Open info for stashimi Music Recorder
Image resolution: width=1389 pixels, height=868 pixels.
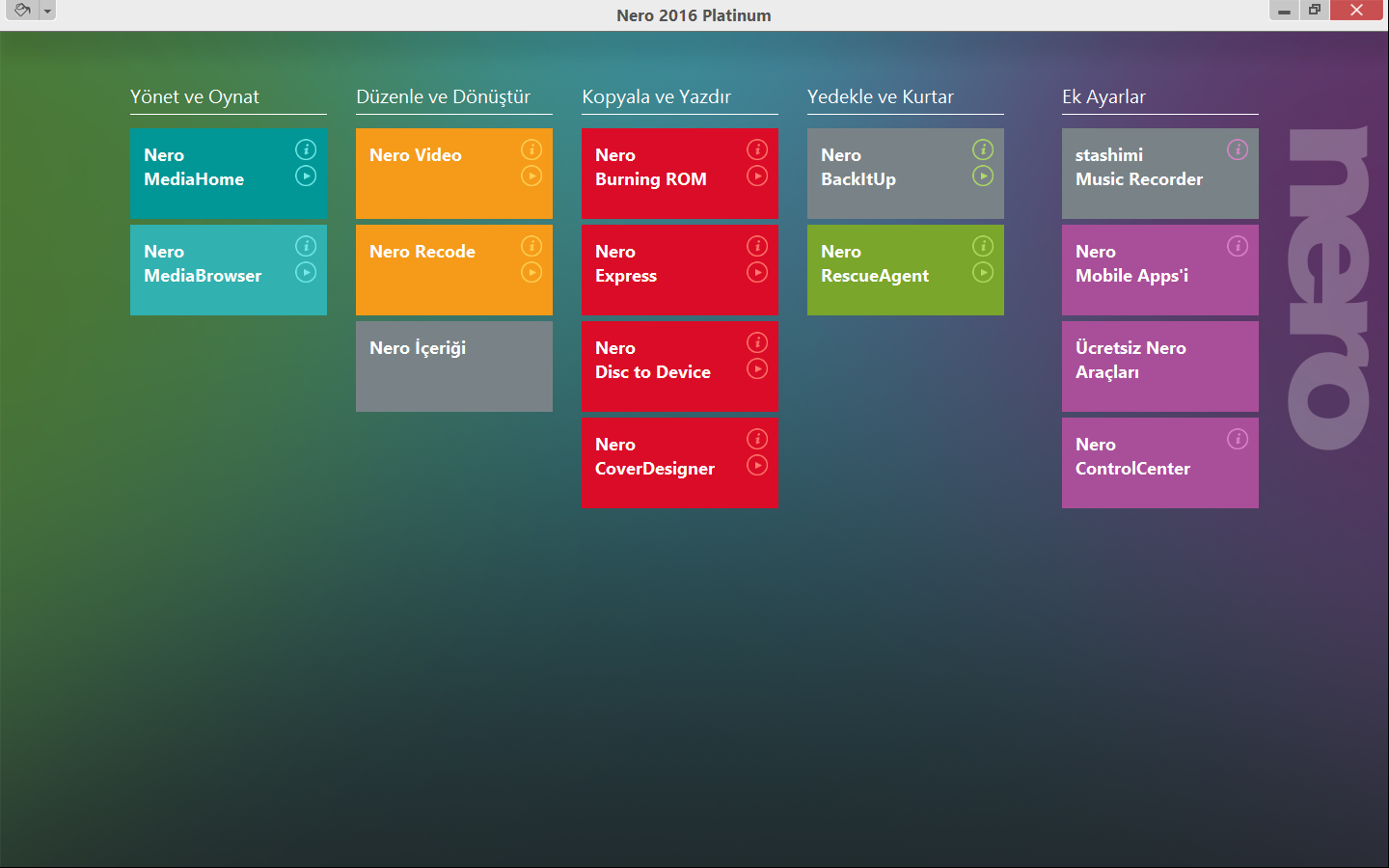coord(1238,149)
